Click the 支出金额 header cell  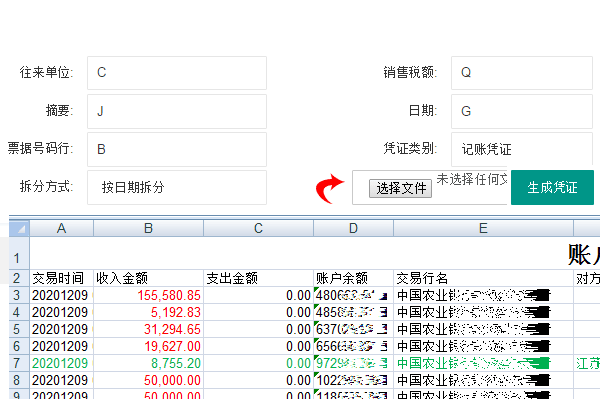tap(258, 278)
